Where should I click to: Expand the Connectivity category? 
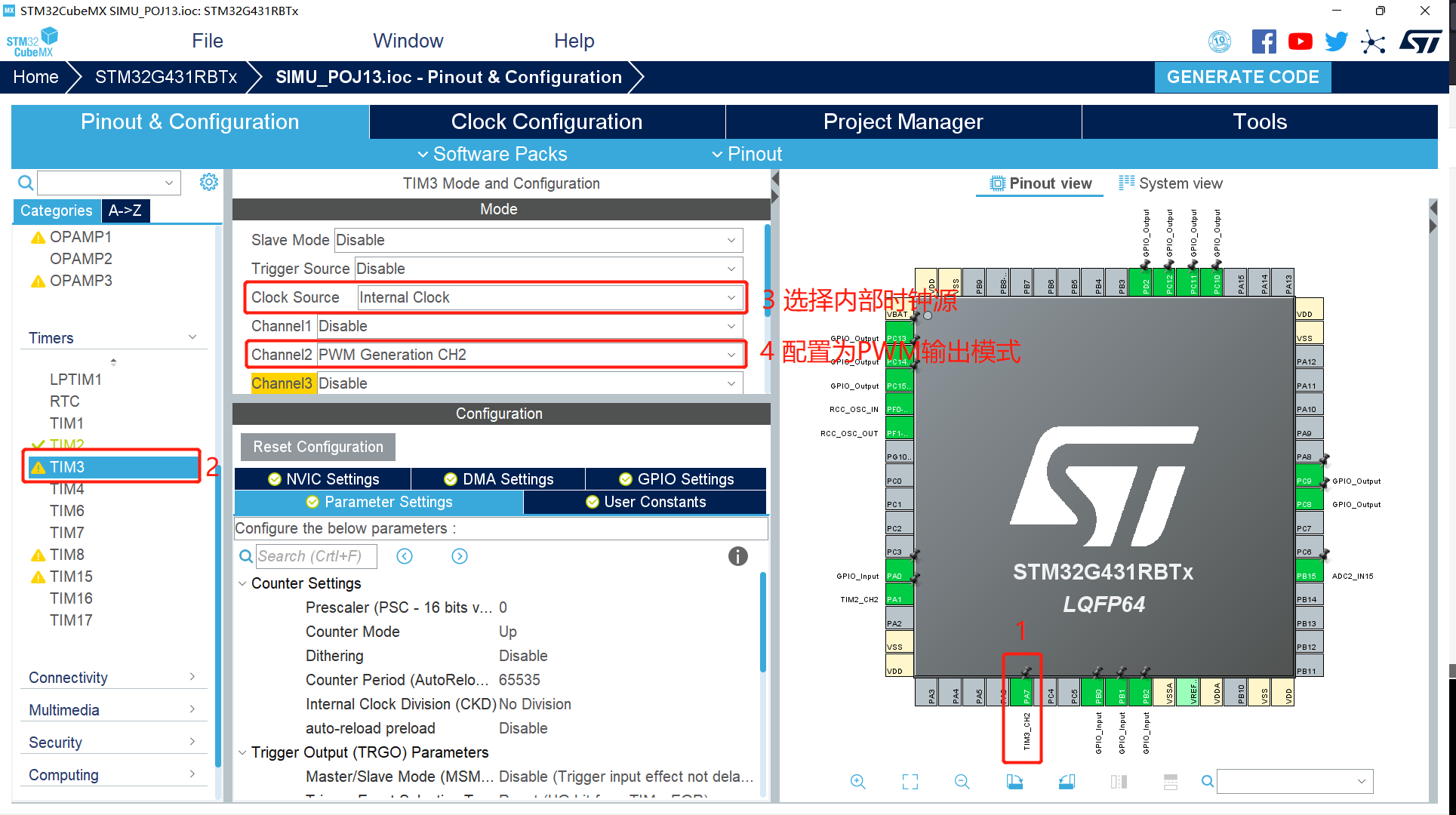pyautogui.click(x=112, y=678)
